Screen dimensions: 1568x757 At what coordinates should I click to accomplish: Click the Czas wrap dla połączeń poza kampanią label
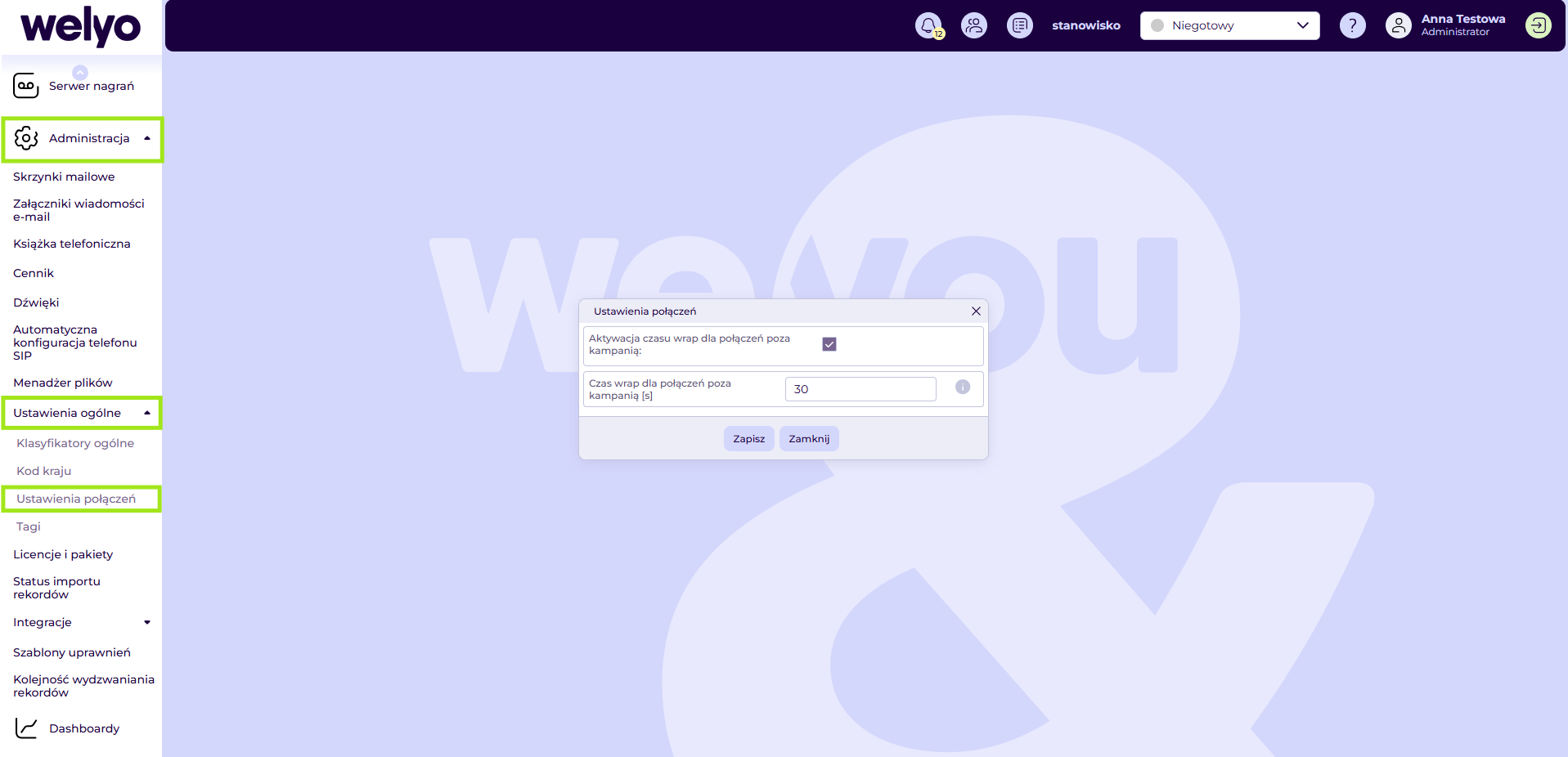[x=660, y=389]
